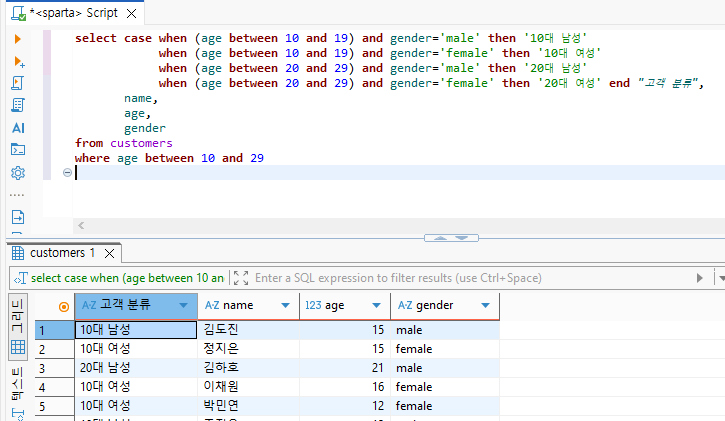Viewport: 725px width, 421px height.
Task: Select row number 1 header
Action: coord(55,330)
